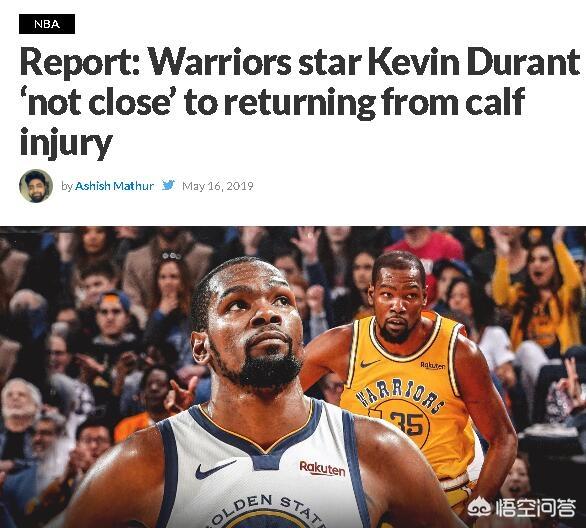Click the Rakuten patch on white jersey
Viewport: 586px width, 528px height.
[322, 468]
